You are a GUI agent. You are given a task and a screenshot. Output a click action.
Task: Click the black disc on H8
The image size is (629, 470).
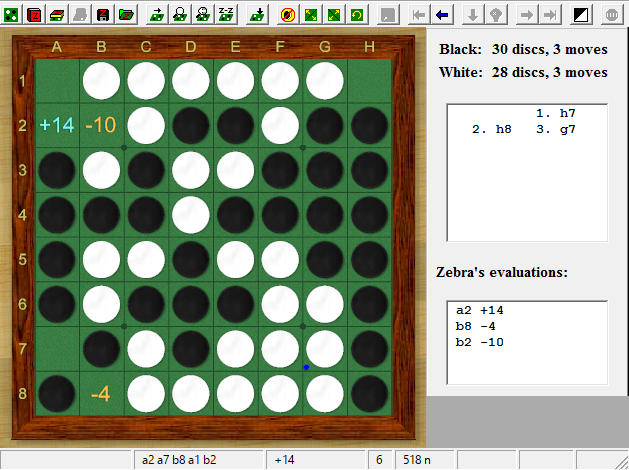[x=369, y=394]
